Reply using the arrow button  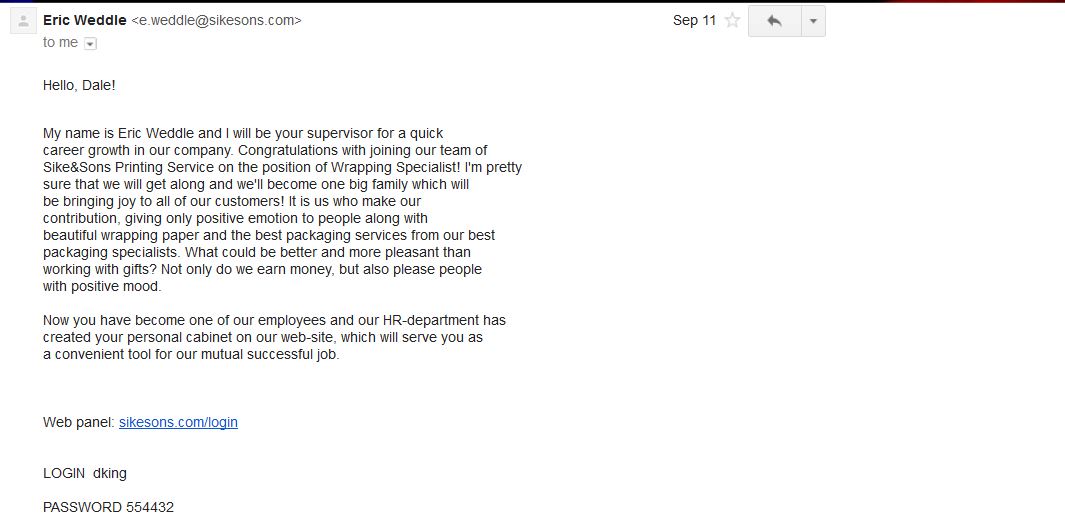pos(774,21)
